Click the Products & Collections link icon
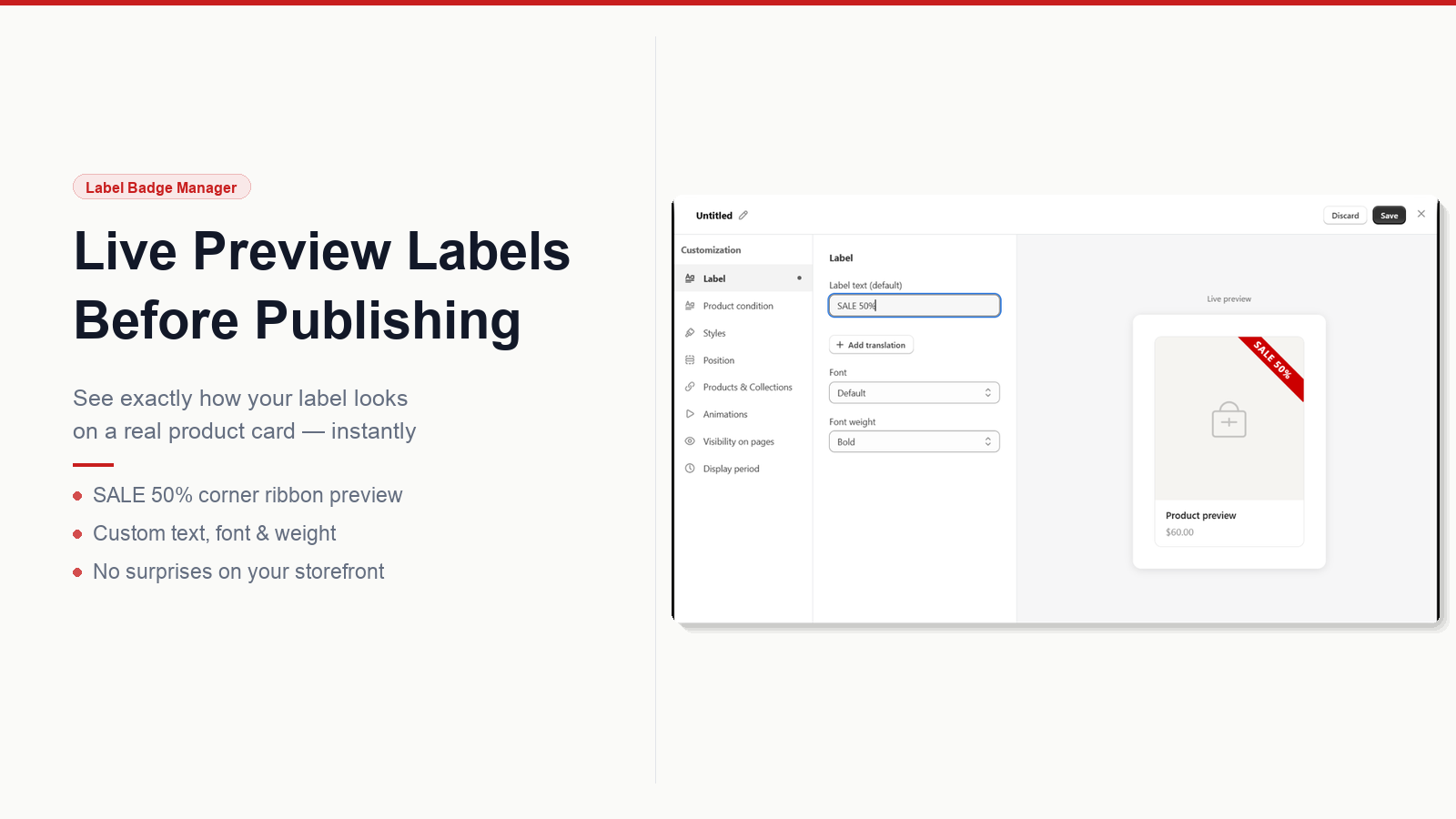1456x819 pixels. click(690, 387)
